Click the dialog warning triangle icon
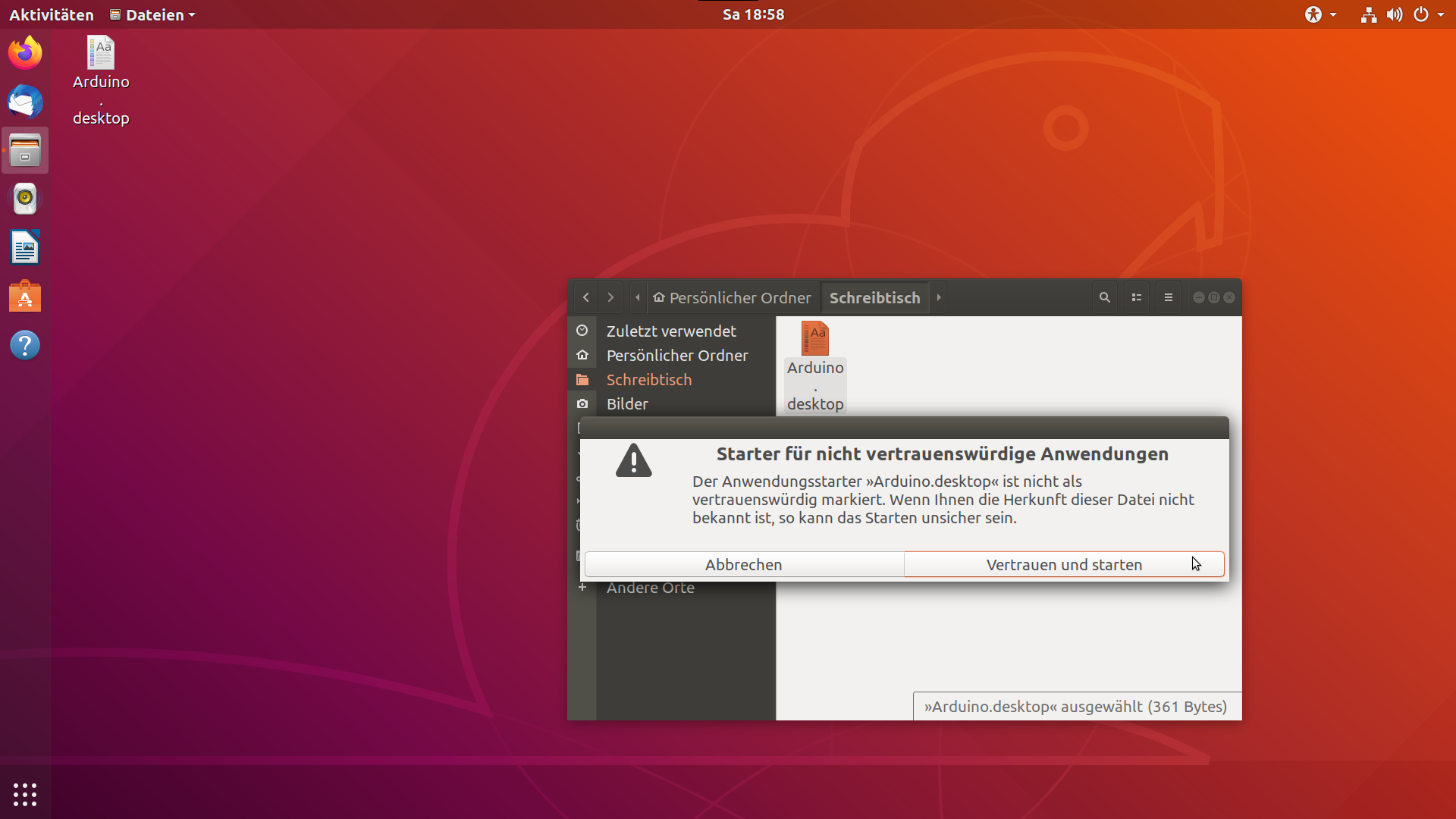This screenshot has width=1456, height=819. 634,460
